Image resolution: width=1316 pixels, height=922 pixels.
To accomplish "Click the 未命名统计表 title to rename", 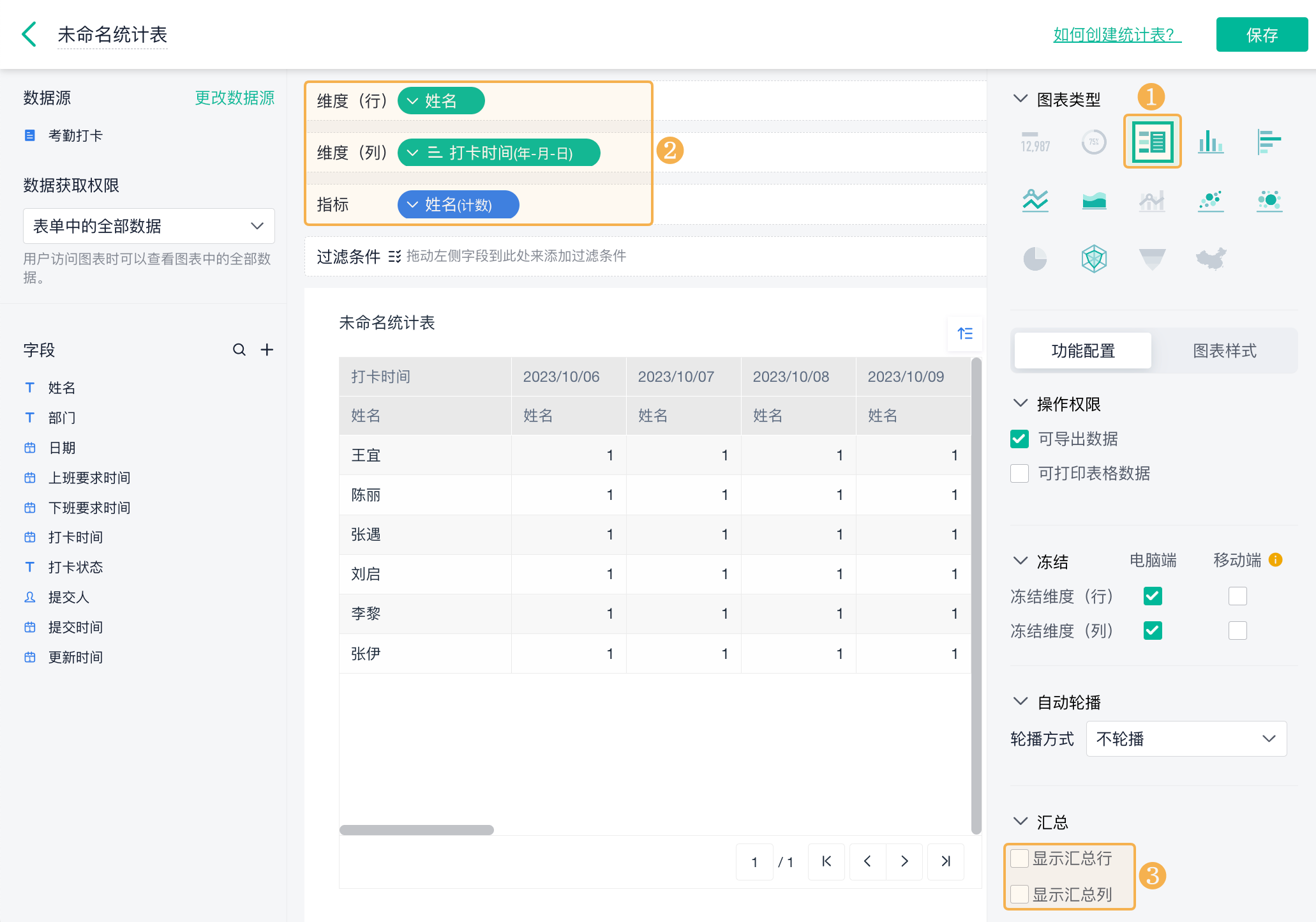I will click(x=112, y=34).
